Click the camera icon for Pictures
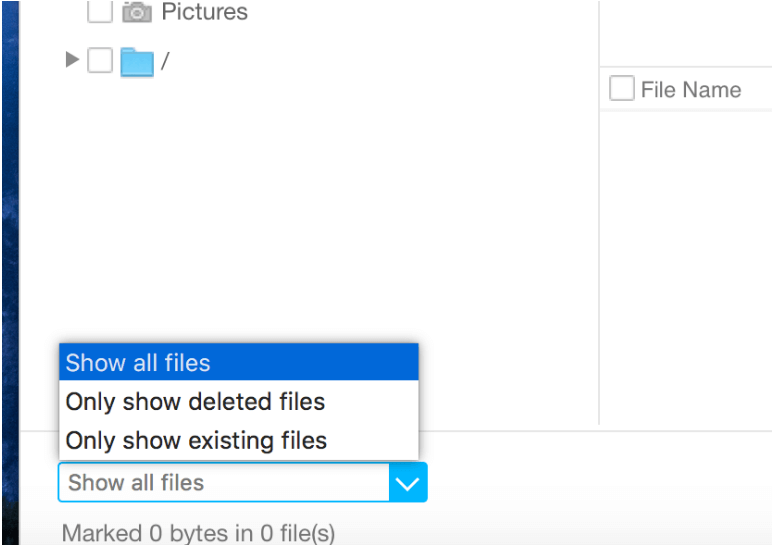Screen dimensions: 783x546 pyautogui.click(x=137, y=11)
